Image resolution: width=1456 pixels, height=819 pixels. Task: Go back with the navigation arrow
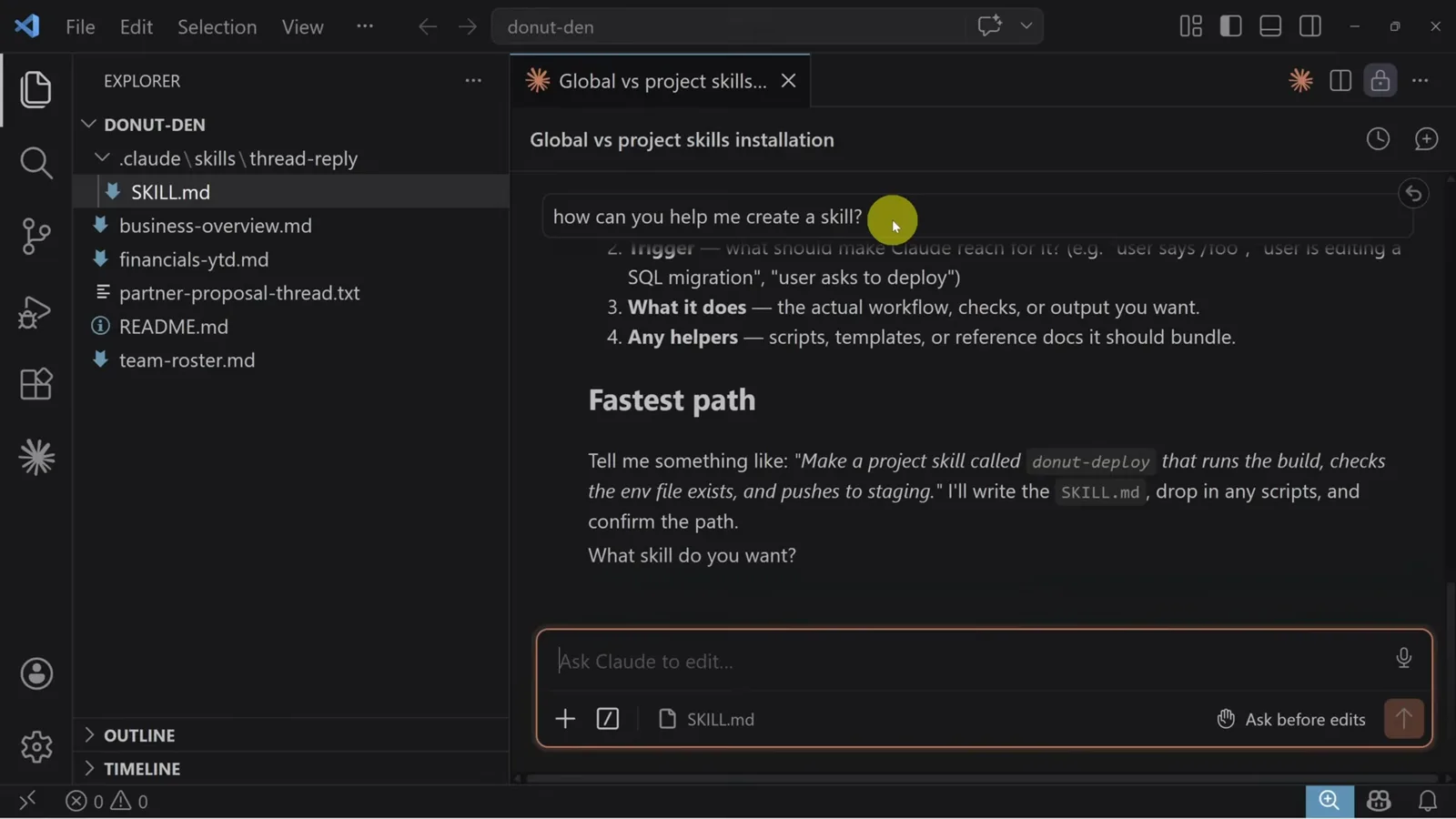point(427,26)
